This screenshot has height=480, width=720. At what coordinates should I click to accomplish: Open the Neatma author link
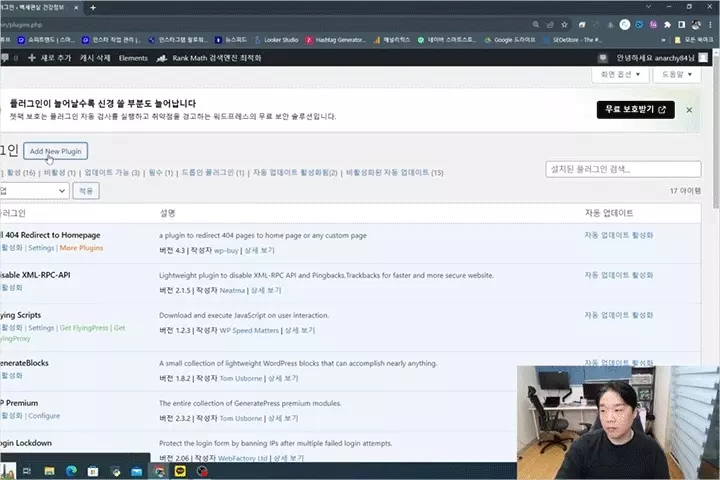232,290
